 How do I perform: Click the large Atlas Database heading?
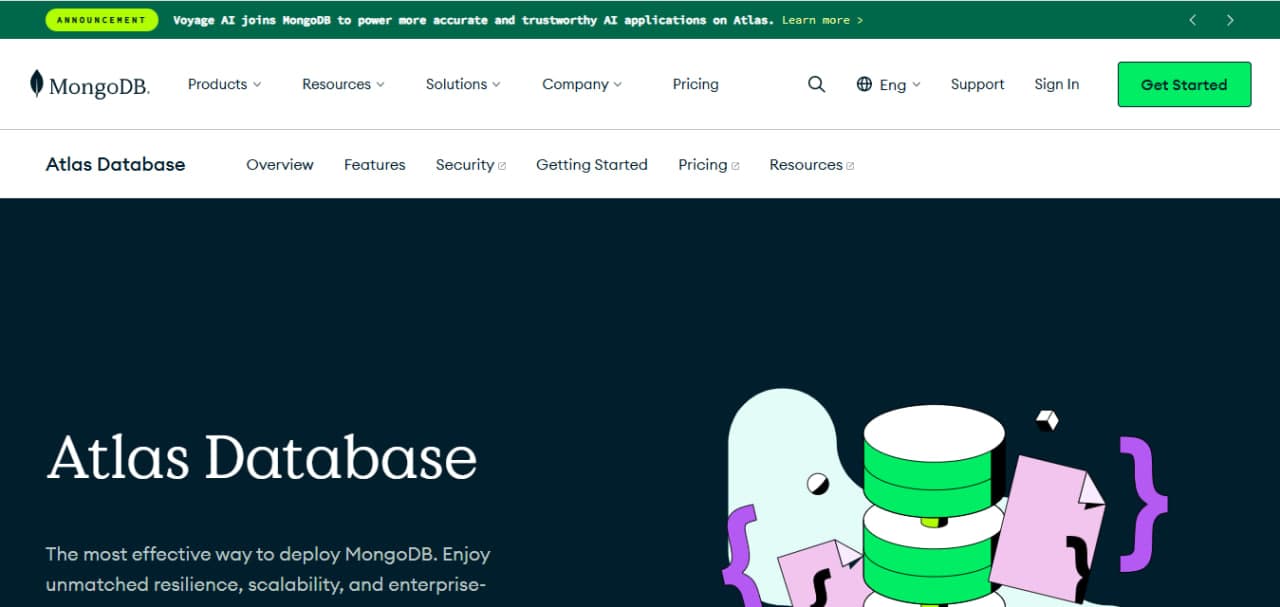(x=262, y=457)
